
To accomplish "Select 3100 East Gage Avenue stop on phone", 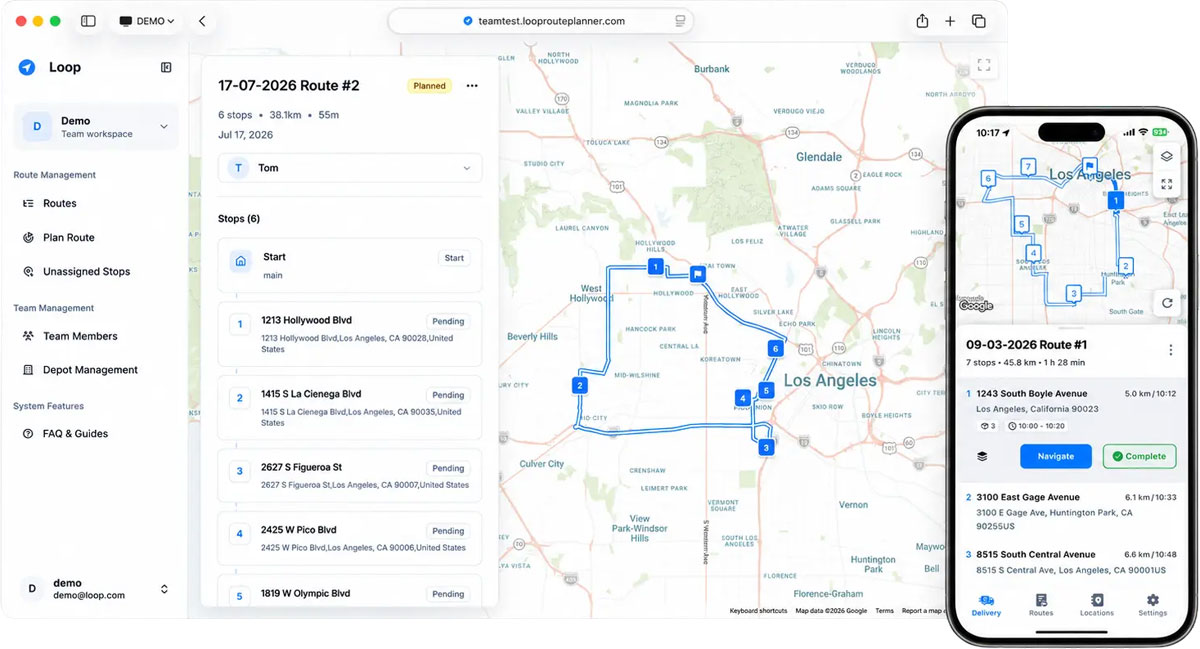I will 1070,511.
